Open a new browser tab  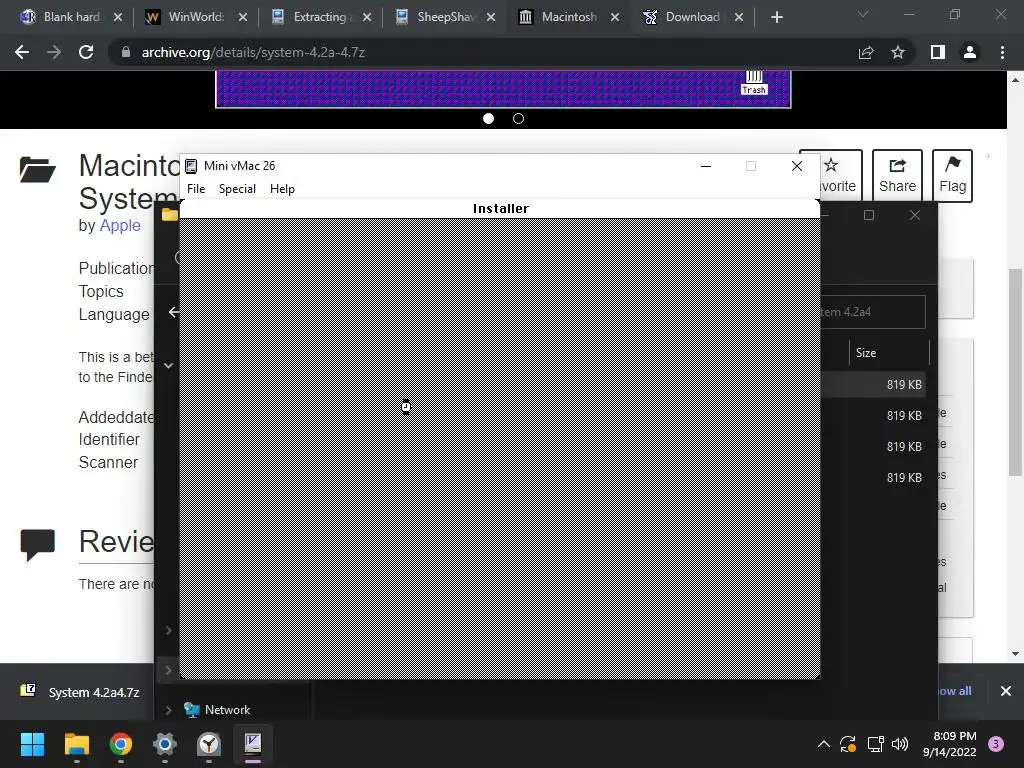coord(776,18)
